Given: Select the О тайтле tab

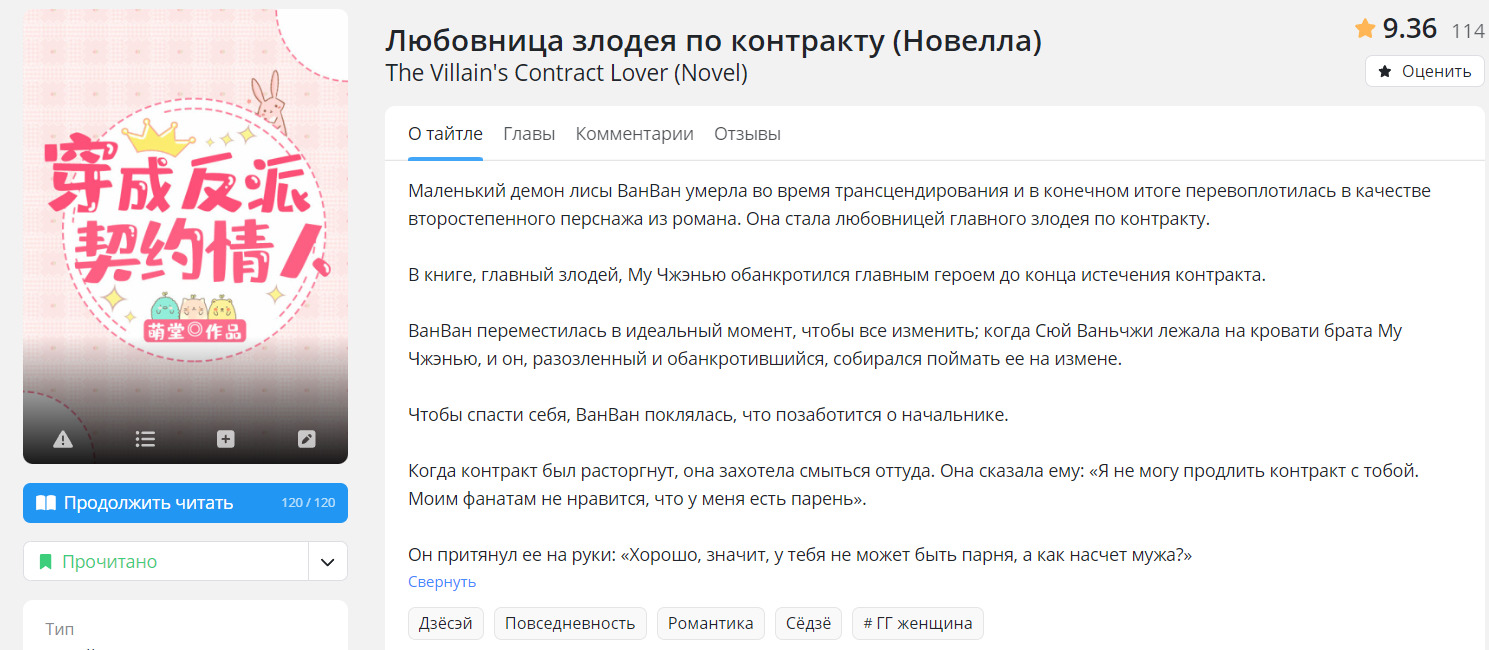Looking at the screenshot, I should coord(445,134).
